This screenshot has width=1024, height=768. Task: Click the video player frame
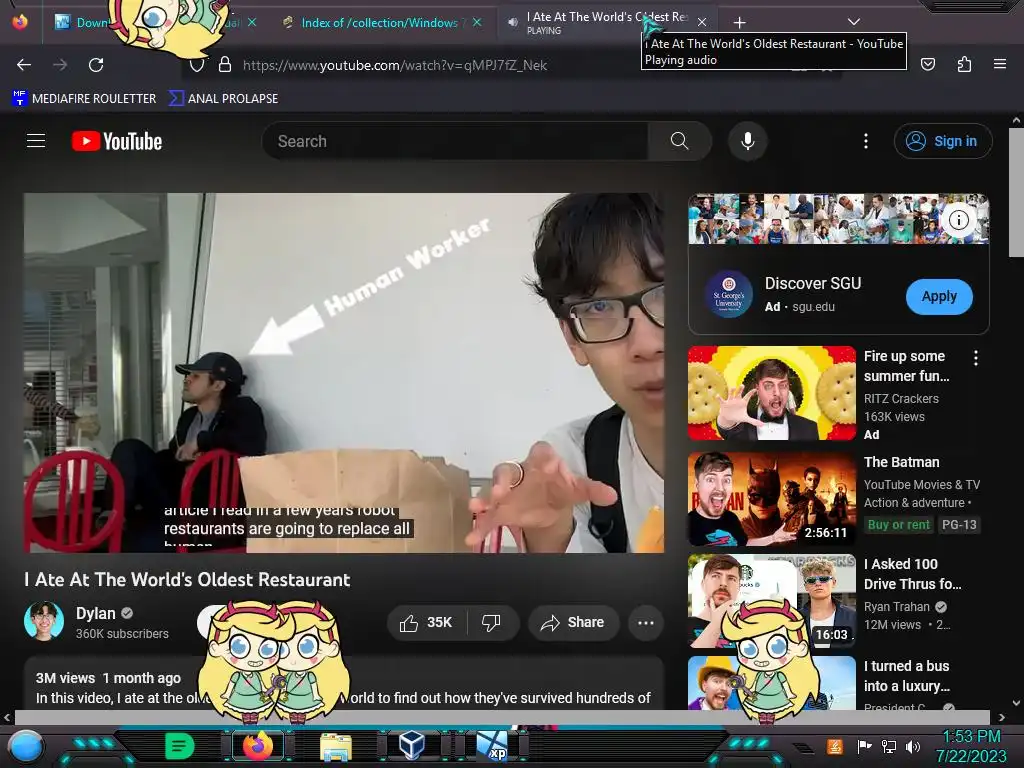344,373
